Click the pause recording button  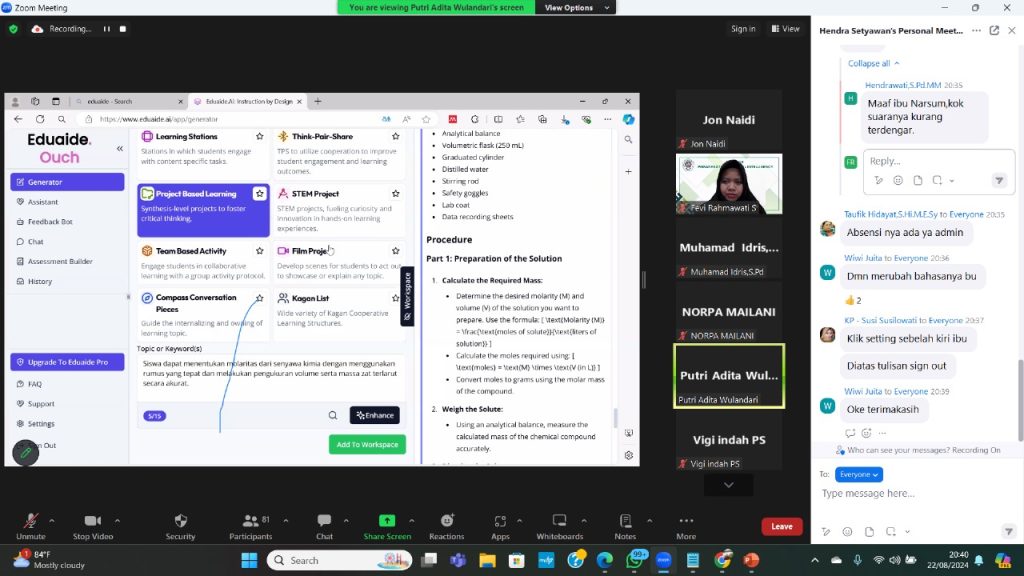107,29
